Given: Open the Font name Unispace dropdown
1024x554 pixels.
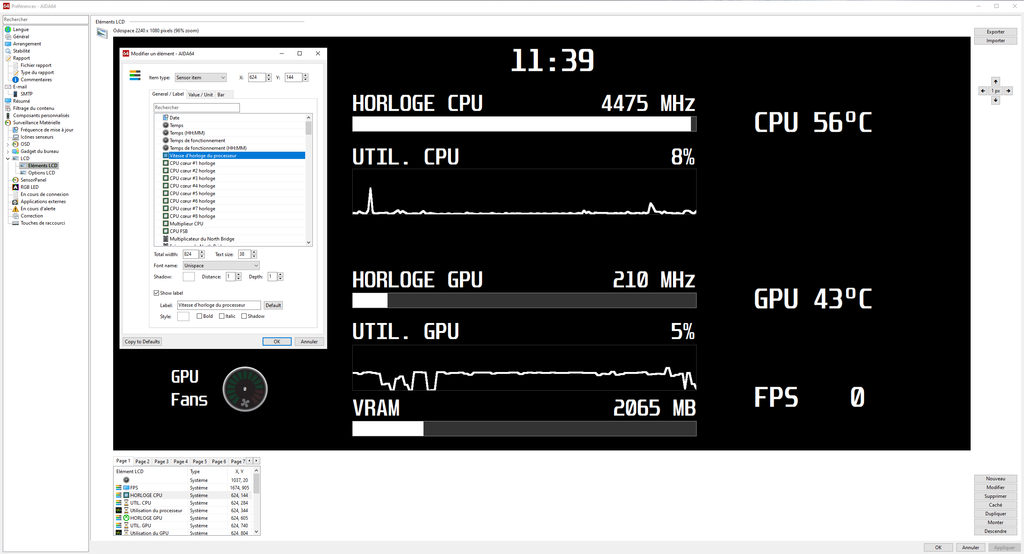Looking at the screenshot, I should (x=221, y=266).
